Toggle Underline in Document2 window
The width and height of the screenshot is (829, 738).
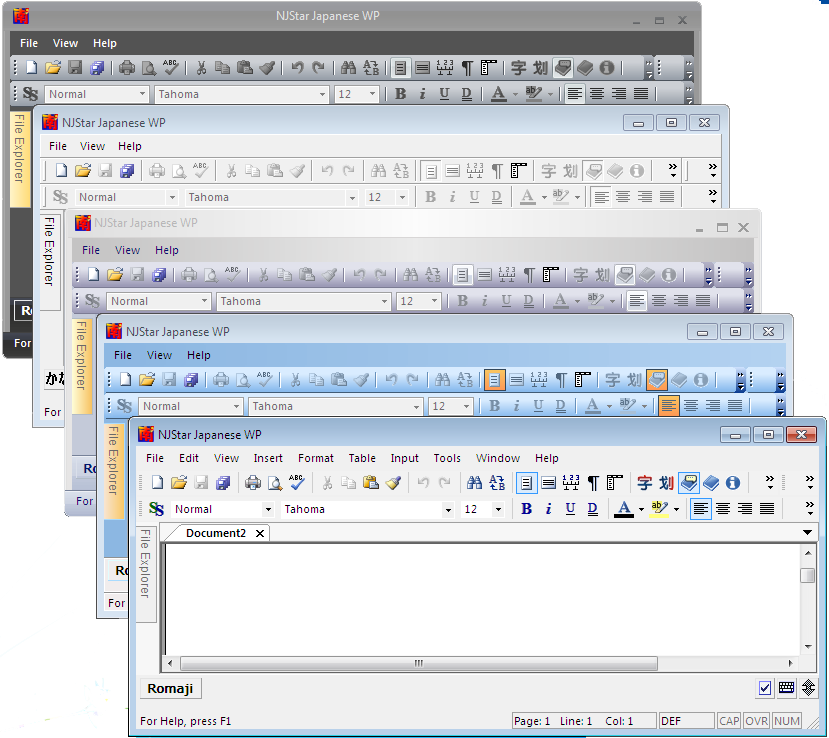[570, 509]
